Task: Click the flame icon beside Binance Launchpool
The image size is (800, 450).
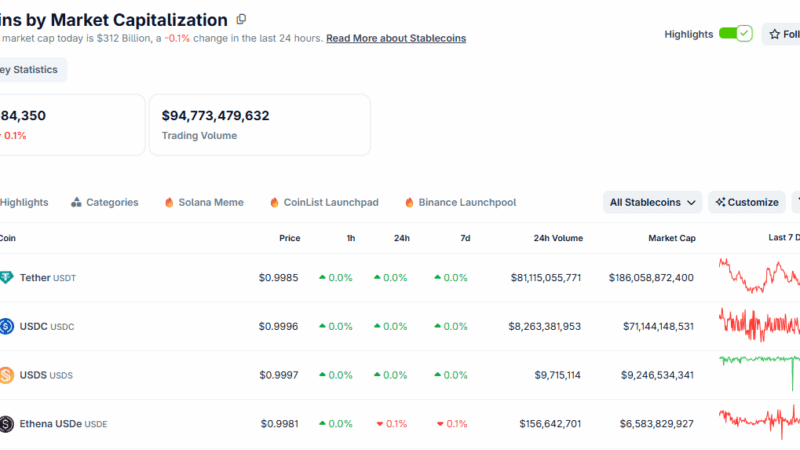Action: pyautogui.click(x=409, y=203)
